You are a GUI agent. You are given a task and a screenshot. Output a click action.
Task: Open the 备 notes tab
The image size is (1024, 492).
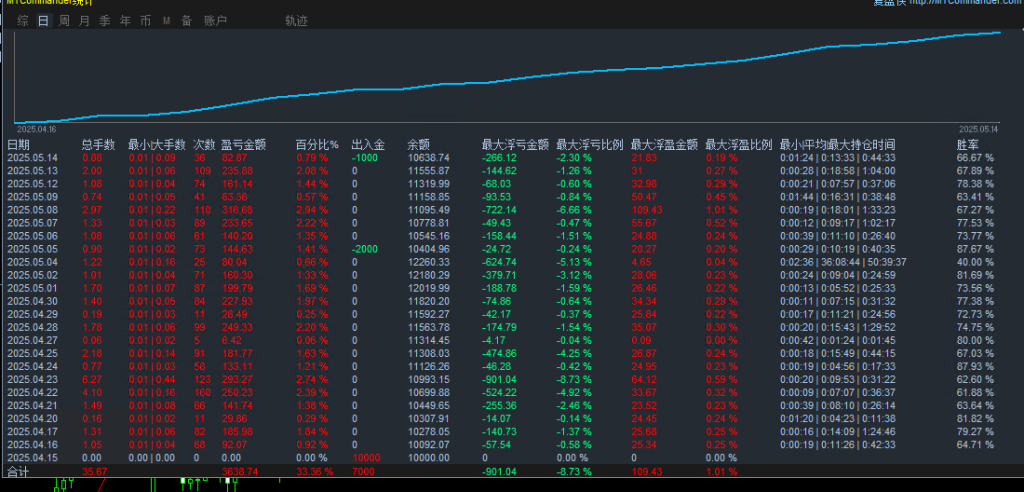[186, 20]
